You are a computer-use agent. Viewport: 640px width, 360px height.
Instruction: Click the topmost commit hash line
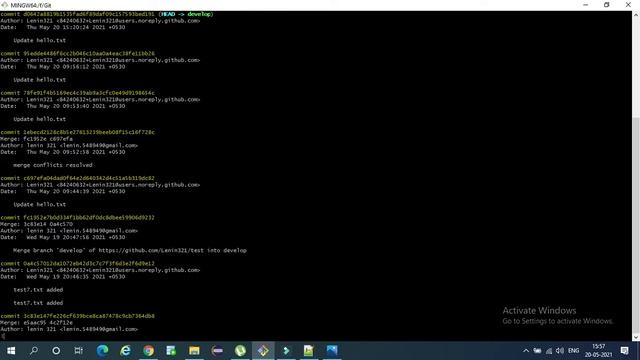(107, 14)
